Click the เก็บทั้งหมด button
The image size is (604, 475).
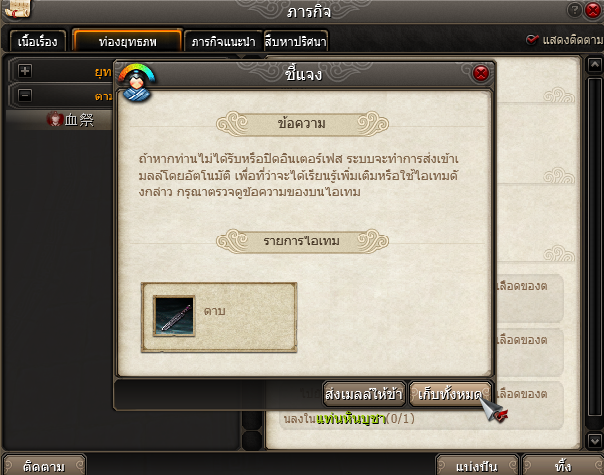pos(450,394)
